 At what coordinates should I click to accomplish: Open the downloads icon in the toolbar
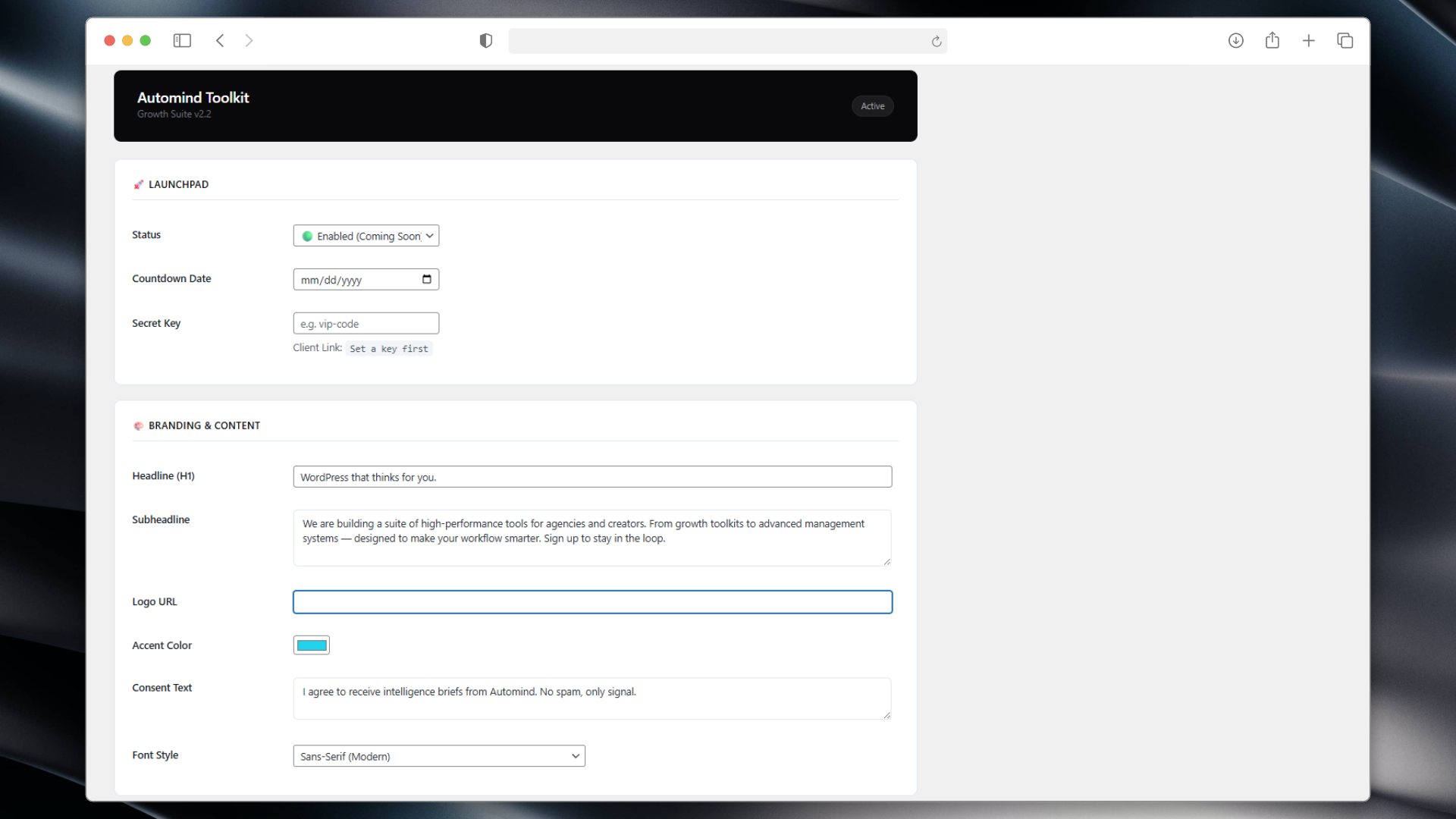(1236, 41)
